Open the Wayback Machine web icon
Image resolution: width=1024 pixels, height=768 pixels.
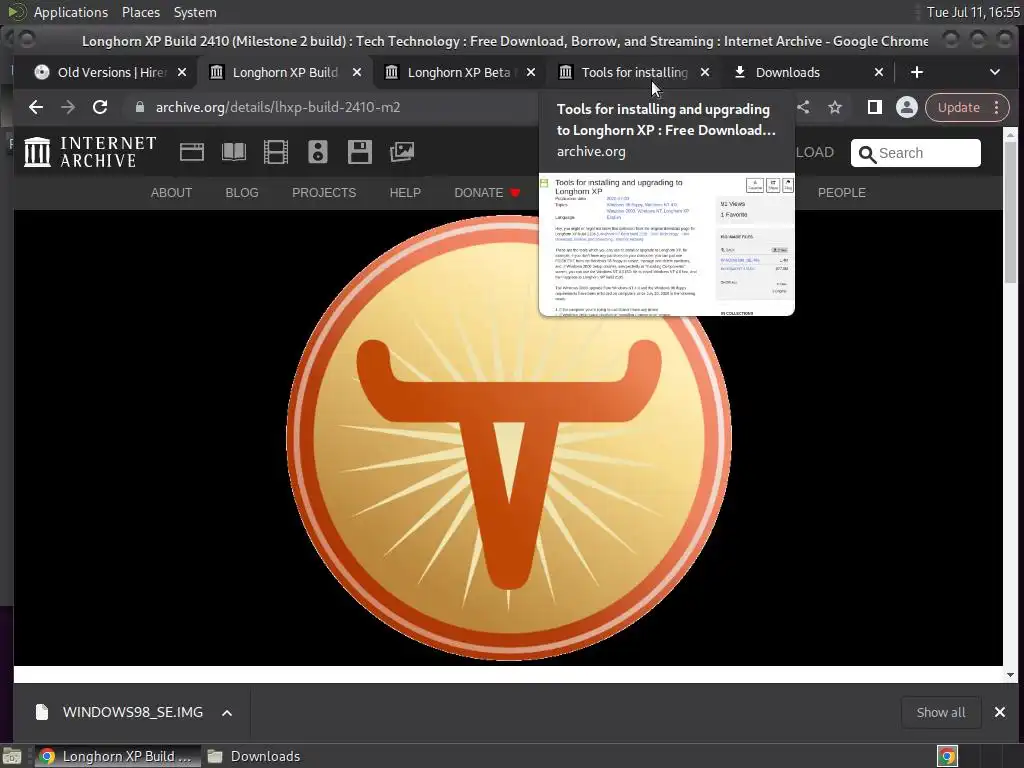click(192, 152)
